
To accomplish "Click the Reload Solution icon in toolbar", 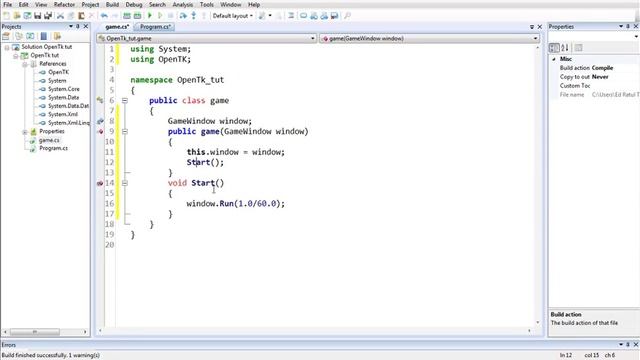I will tap(27, 16).
